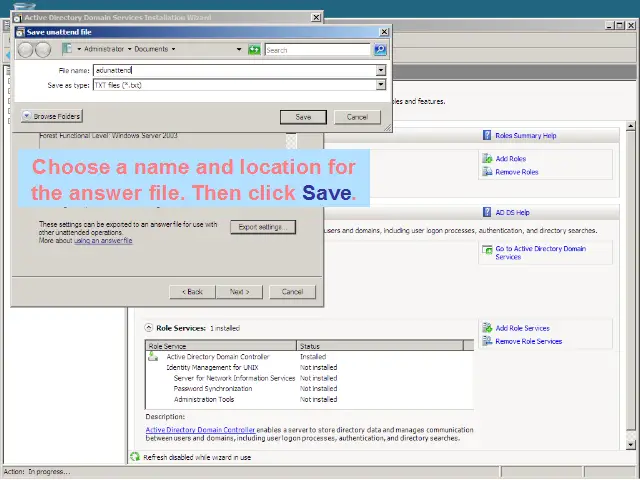The image size is (640, 480).
Task: Click Export settings button in wizard
Action: coord(263,227)
